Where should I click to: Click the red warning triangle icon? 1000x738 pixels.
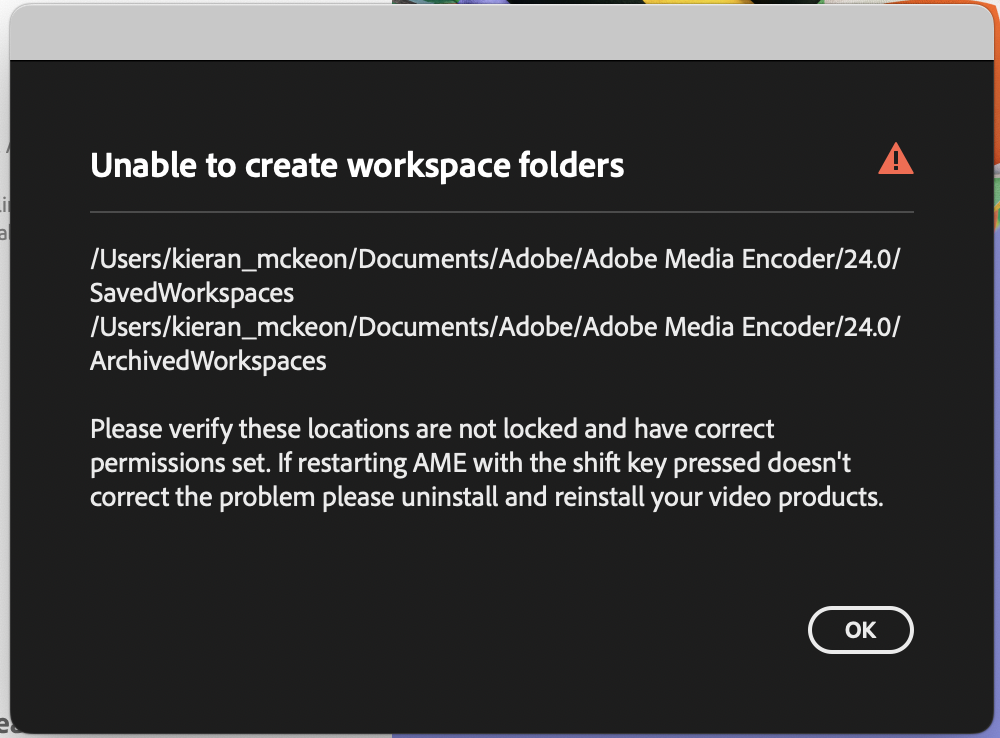coord(895,159)
